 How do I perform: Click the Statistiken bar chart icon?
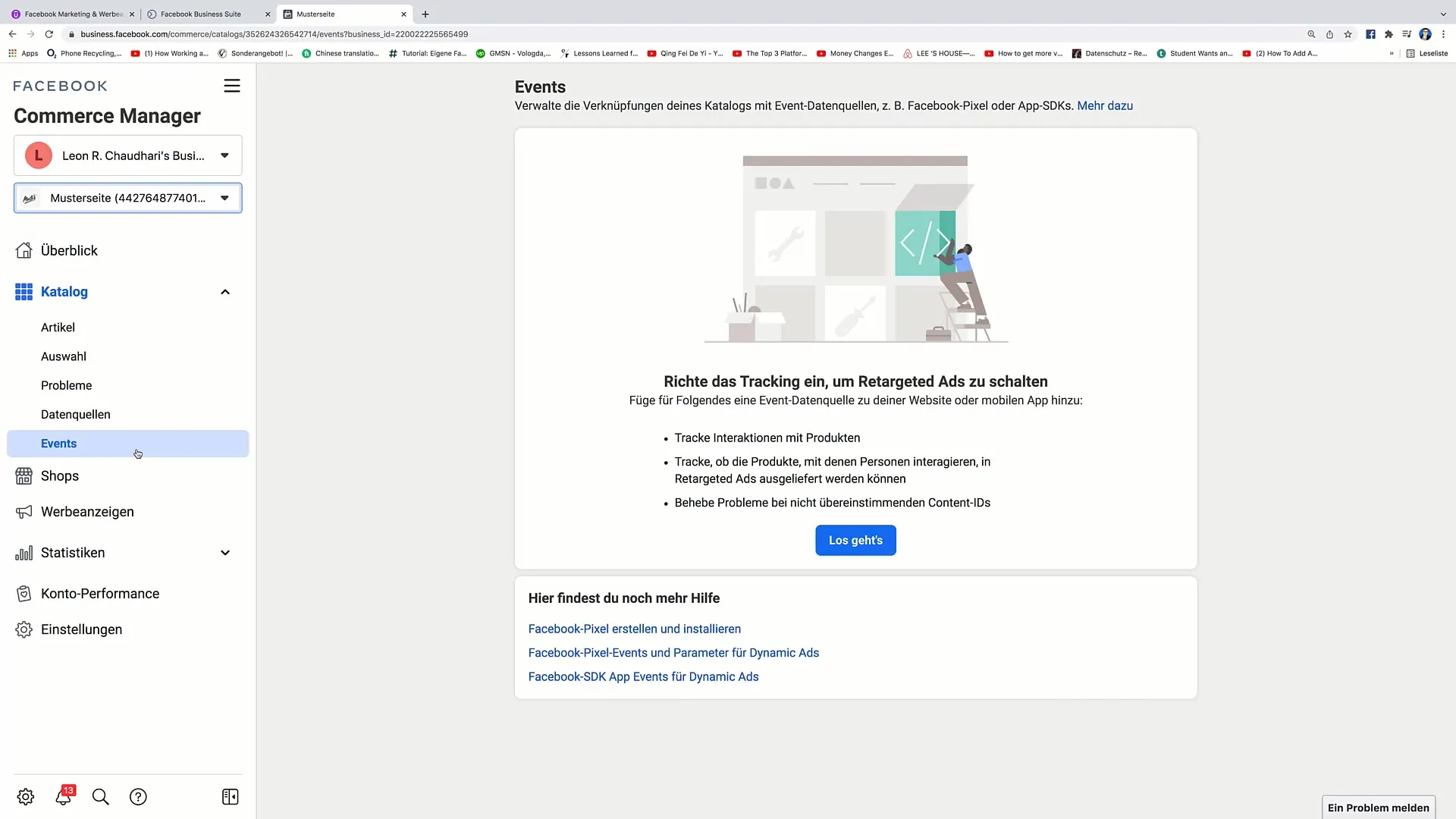coord(24,553)
